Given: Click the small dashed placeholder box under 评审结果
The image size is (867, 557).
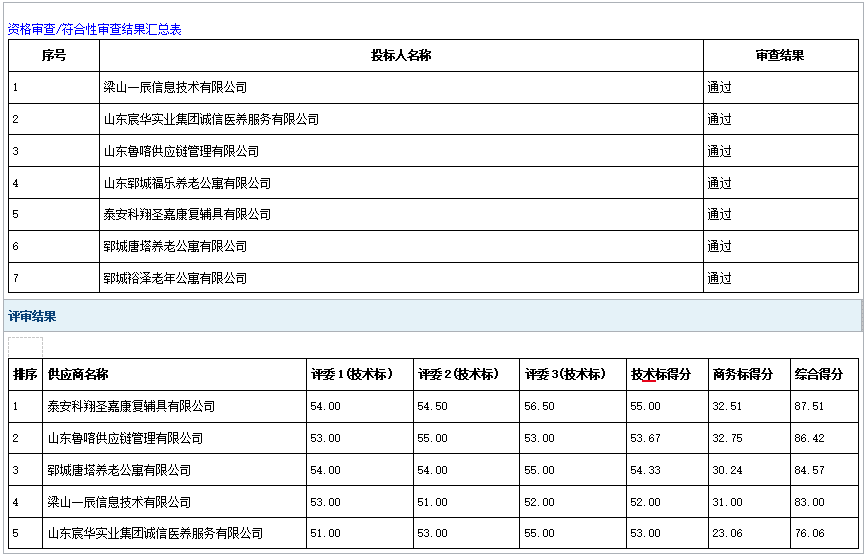Looking at the screenshot, I should (x=25, y=345).
